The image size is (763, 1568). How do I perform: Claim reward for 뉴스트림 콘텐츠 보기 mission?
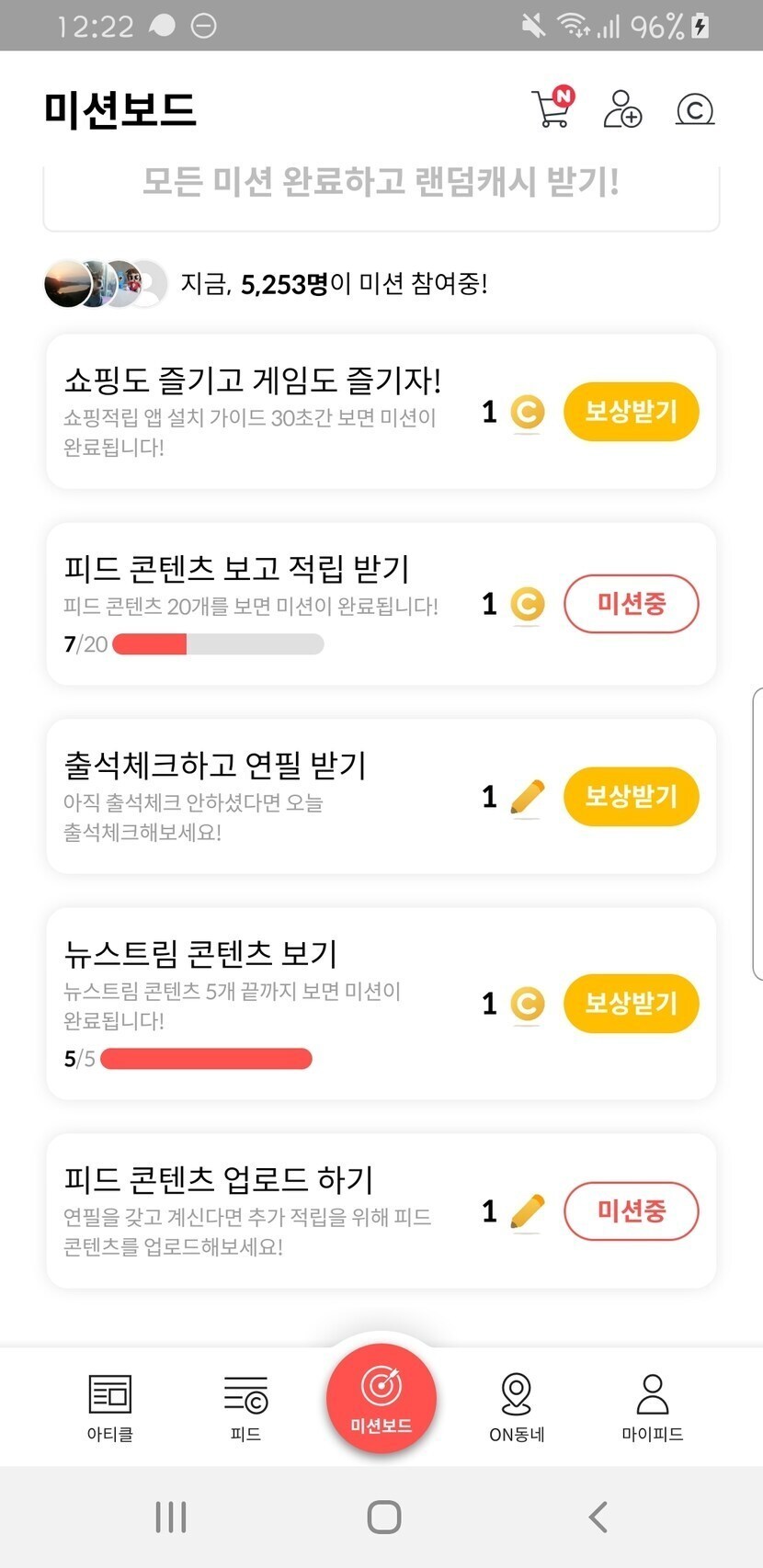tap(631, 1003)
